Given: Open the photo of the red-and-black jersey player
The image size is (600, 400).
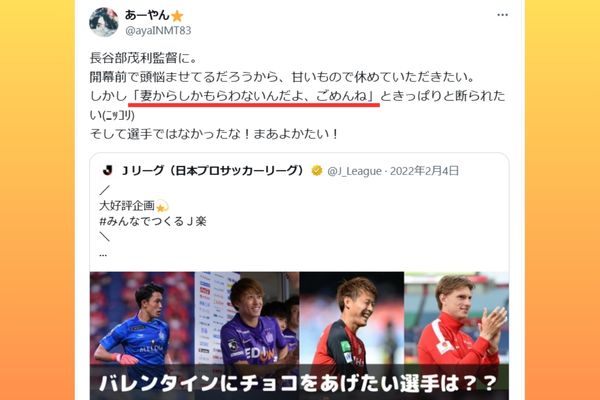Looking at the screenshot, I should pyautogui.click(x=352, y=318).
